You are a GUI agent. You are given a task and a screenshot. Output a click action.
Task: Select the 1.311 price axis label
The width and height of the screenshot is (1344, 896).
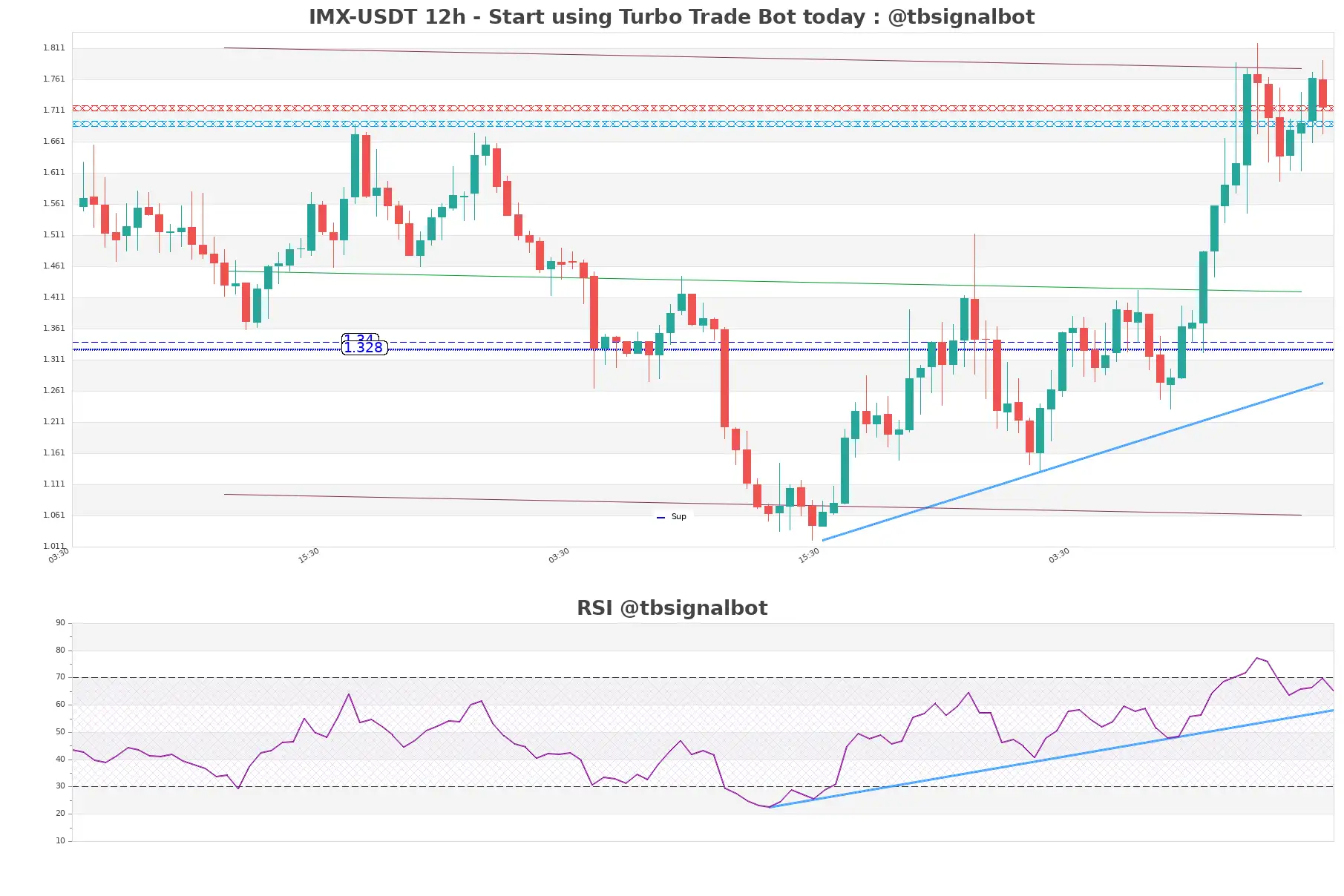(53, 359)
